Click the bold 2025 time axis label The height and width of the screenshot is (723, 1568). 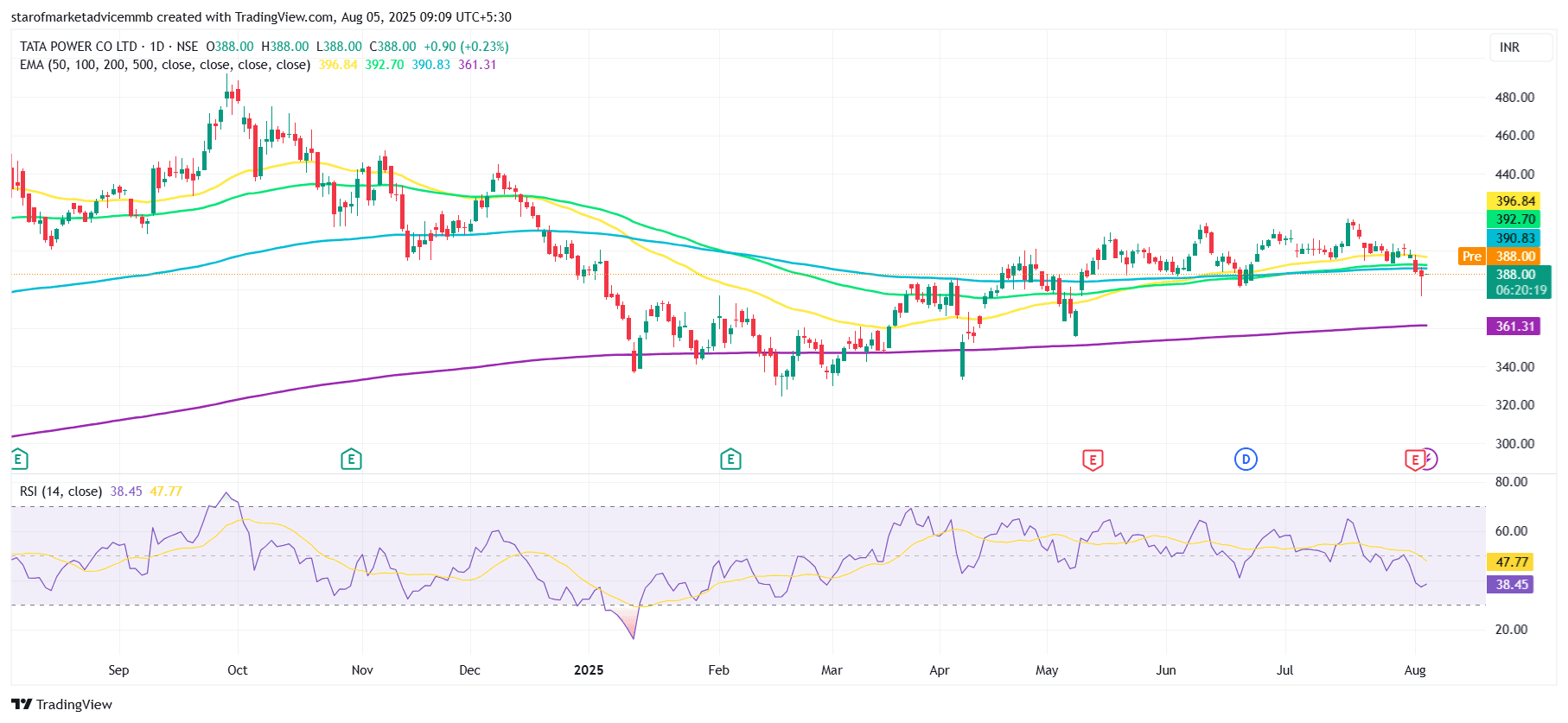[589, 670]
